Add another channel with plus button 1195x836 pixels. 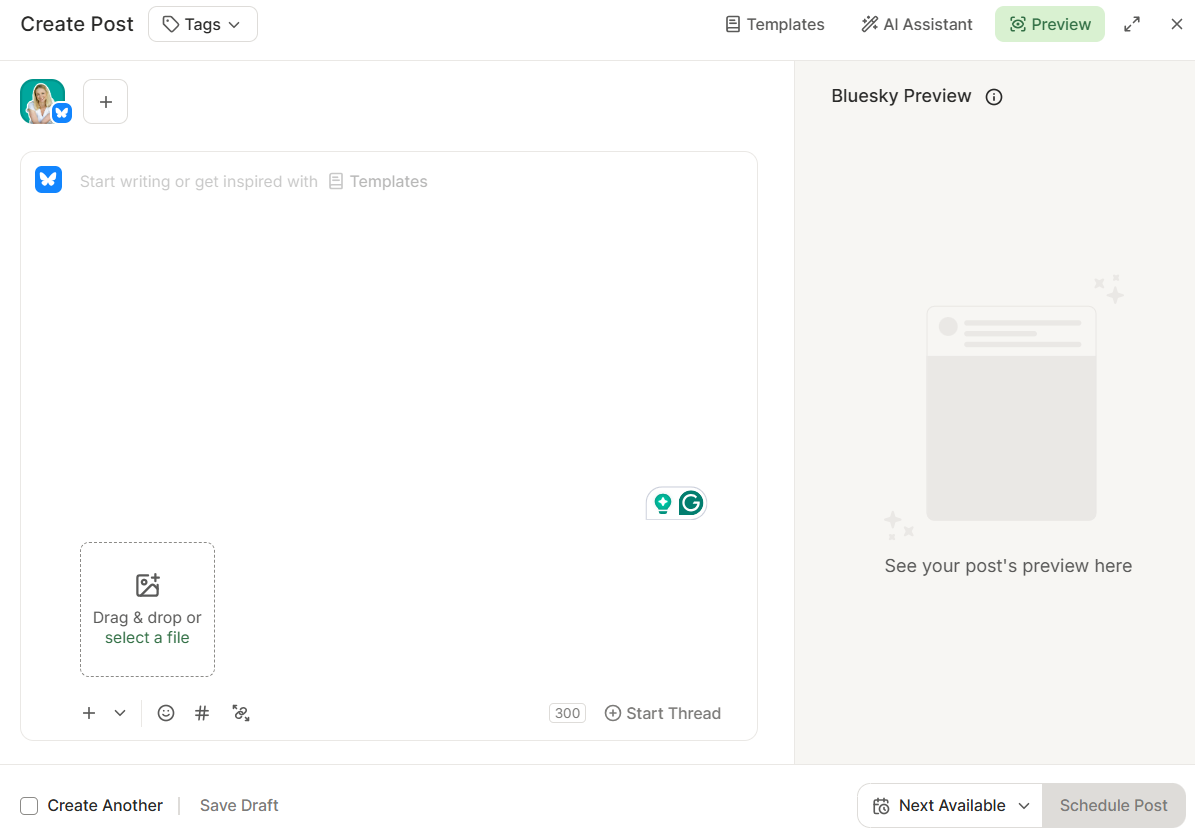[105, 101]
